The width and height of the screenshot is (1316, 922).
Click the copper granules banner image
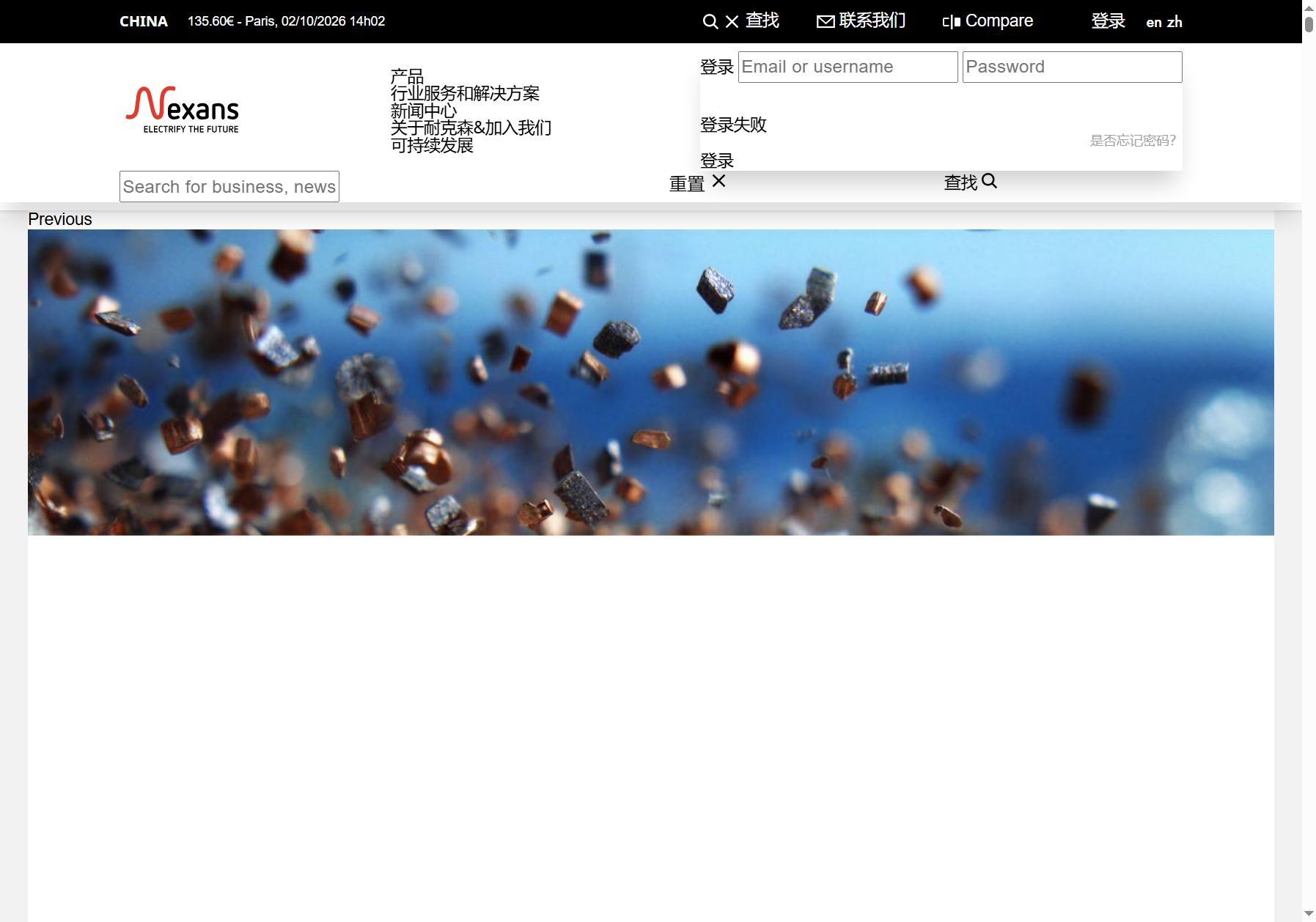[x=651, y=383]
